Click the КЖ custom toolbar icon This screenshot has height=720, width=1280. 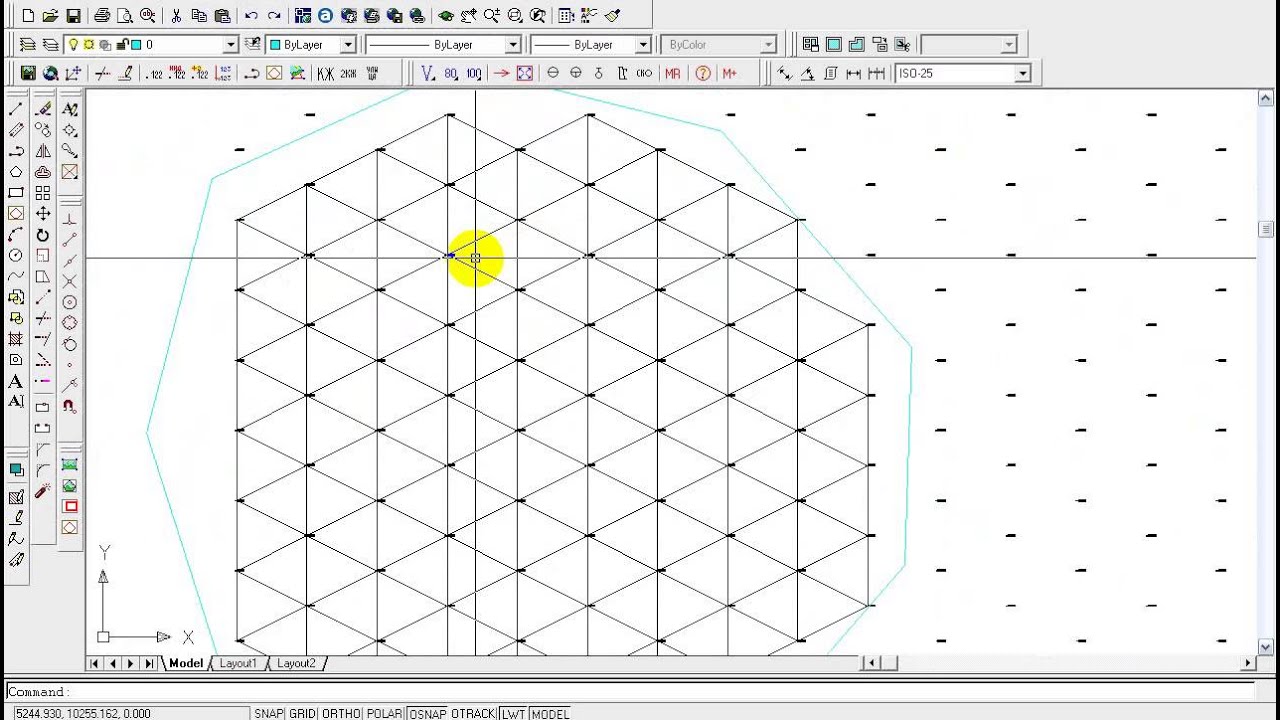tap(325, 73)
